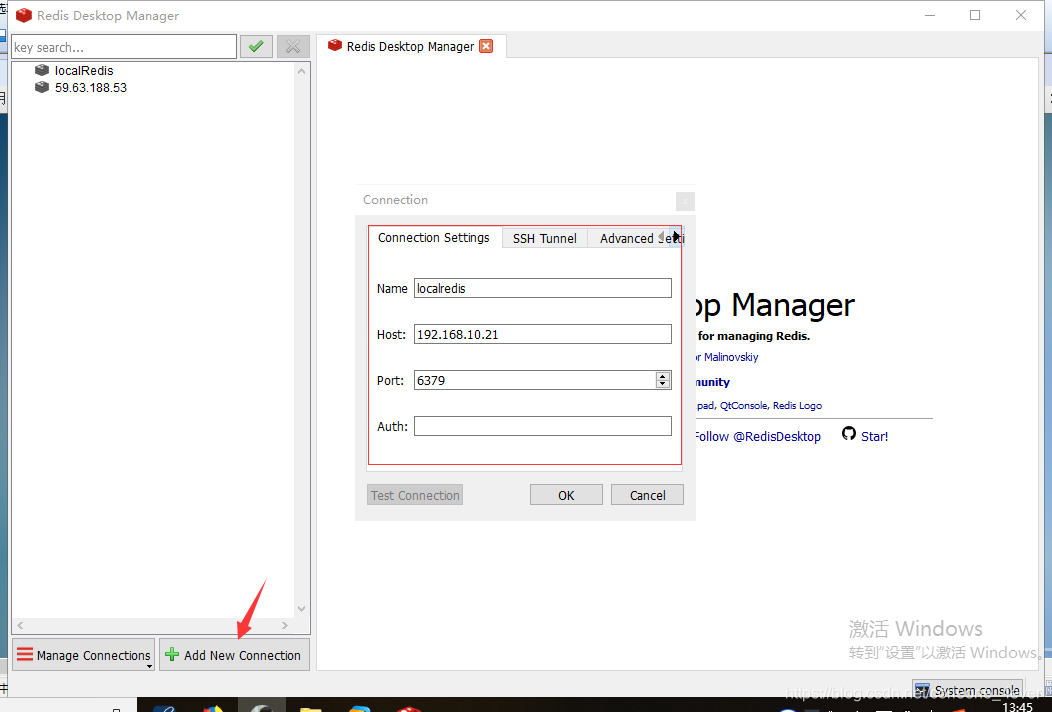Screen dimensions: 1052x712
Task: Close the Redis Desktop Manager tab
Action: click(x=486, y=46)
